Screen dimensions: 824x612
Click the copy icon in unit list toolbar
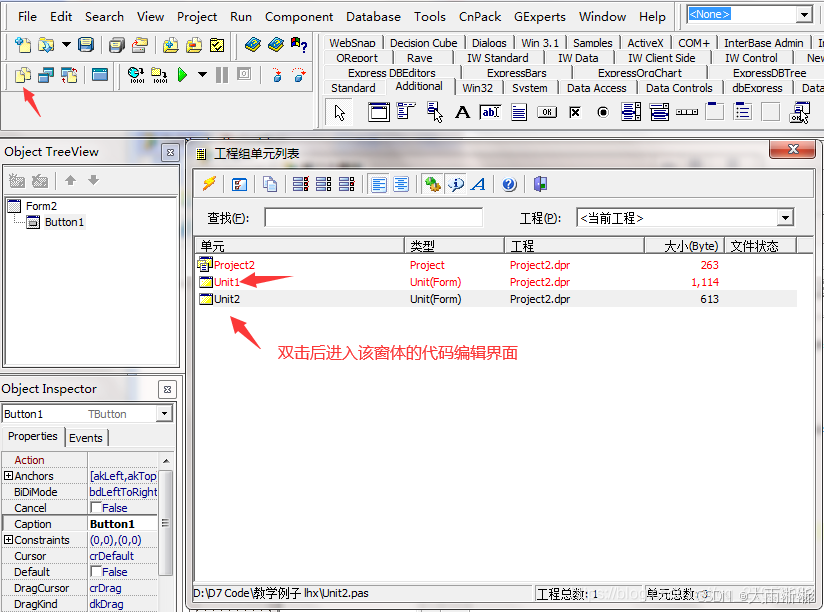coord(270,184)
